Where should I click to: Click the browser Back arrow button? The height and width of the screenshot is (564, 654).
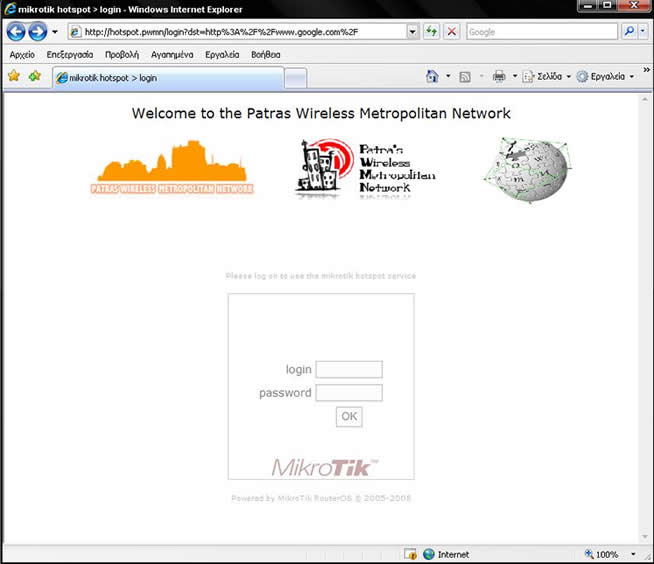[x=15, y=31]
